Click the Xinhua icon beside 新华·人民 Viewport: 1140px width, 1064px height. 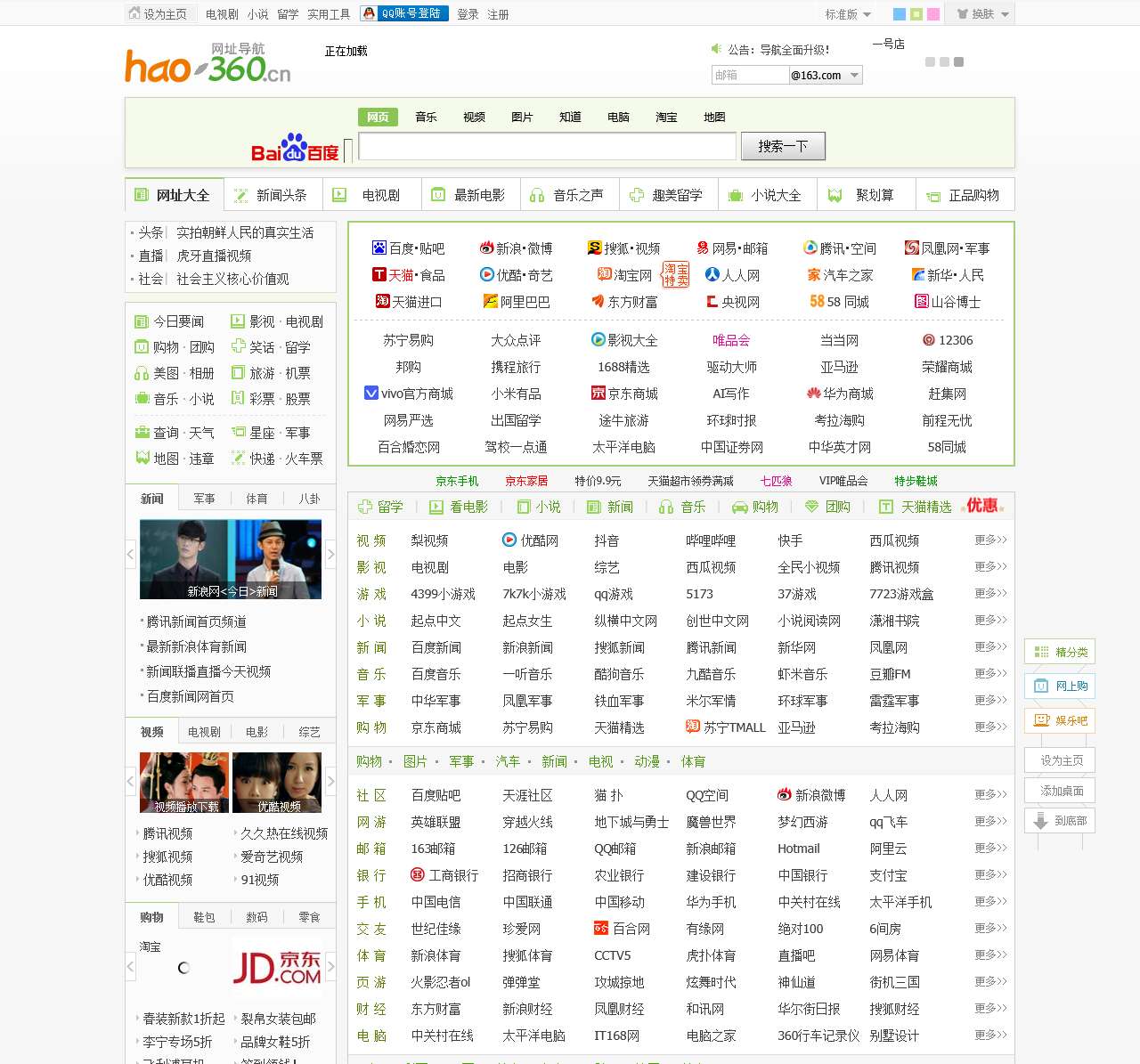pyautogui.click(x=918, y=274)
